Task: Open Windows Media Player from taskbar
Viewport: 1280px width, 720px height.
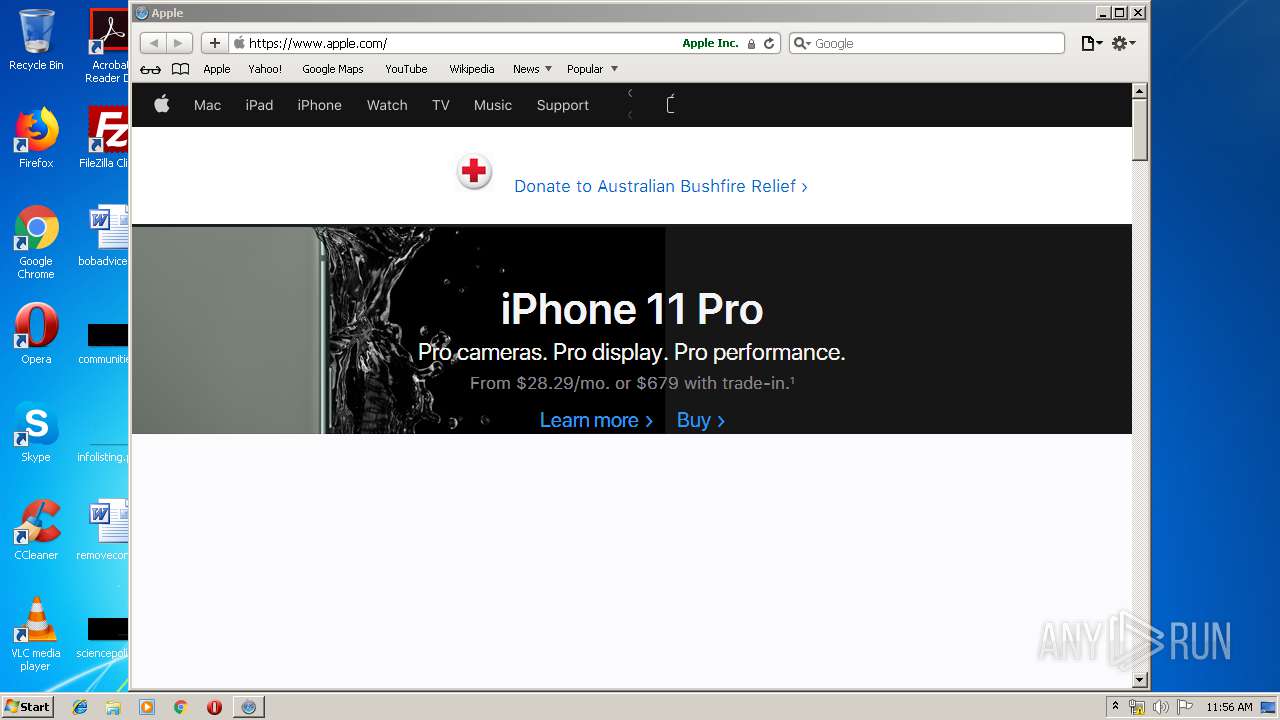Action: tap(147, 707)
